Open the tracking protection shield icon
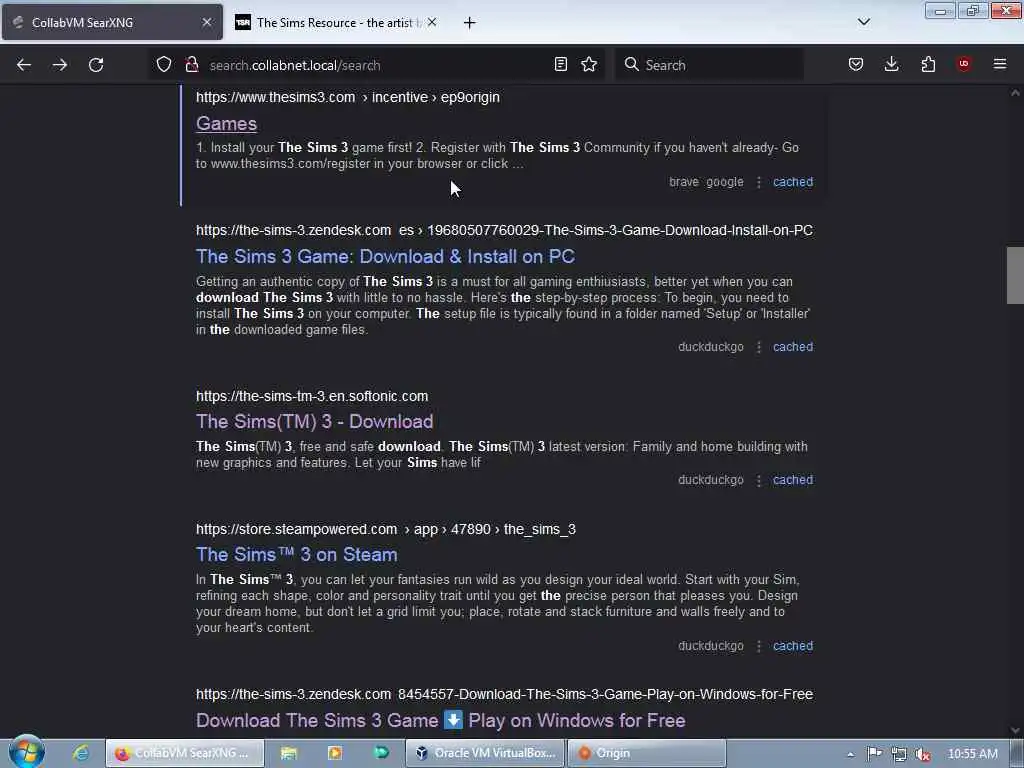The image size is (1024, 768). tap(164, 64)
